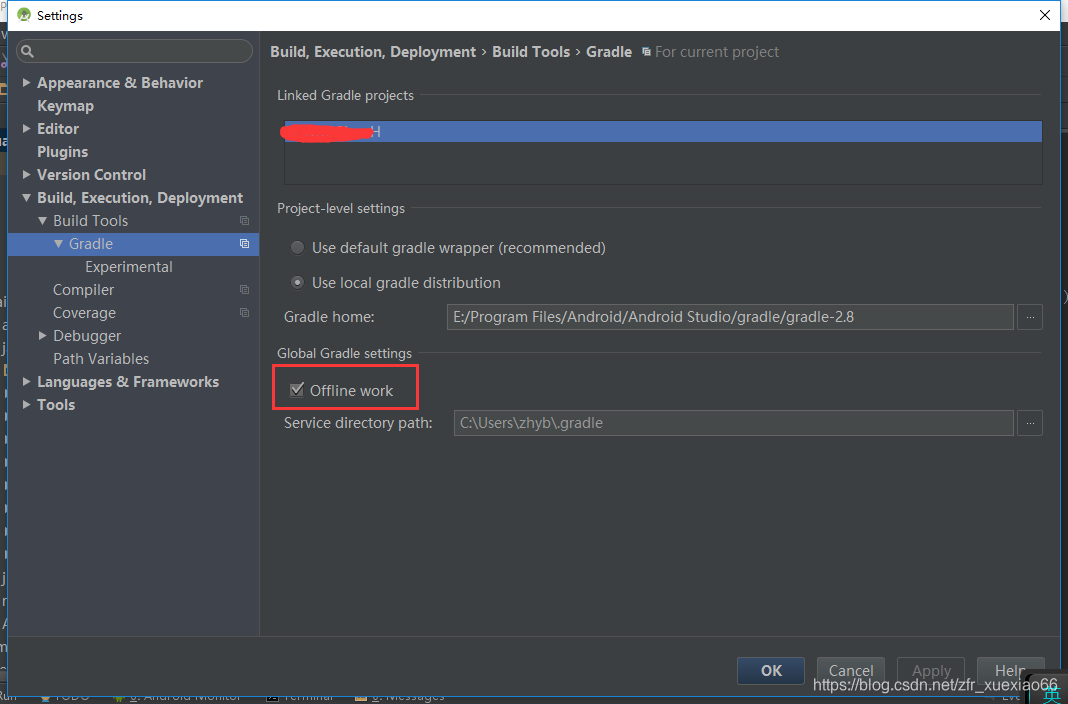
Task: Click the settings search field
Action: click(x=134, y=51)
